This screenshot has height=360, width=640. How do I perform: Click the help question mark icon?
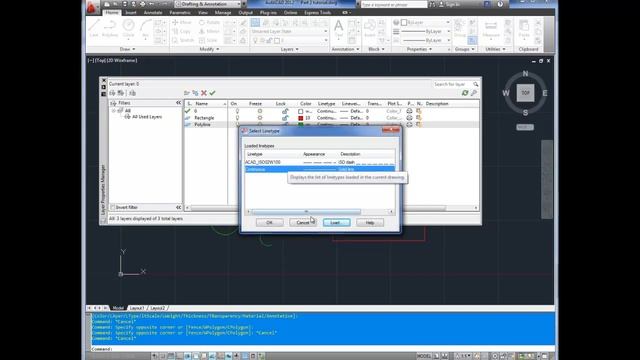(500, 4)
